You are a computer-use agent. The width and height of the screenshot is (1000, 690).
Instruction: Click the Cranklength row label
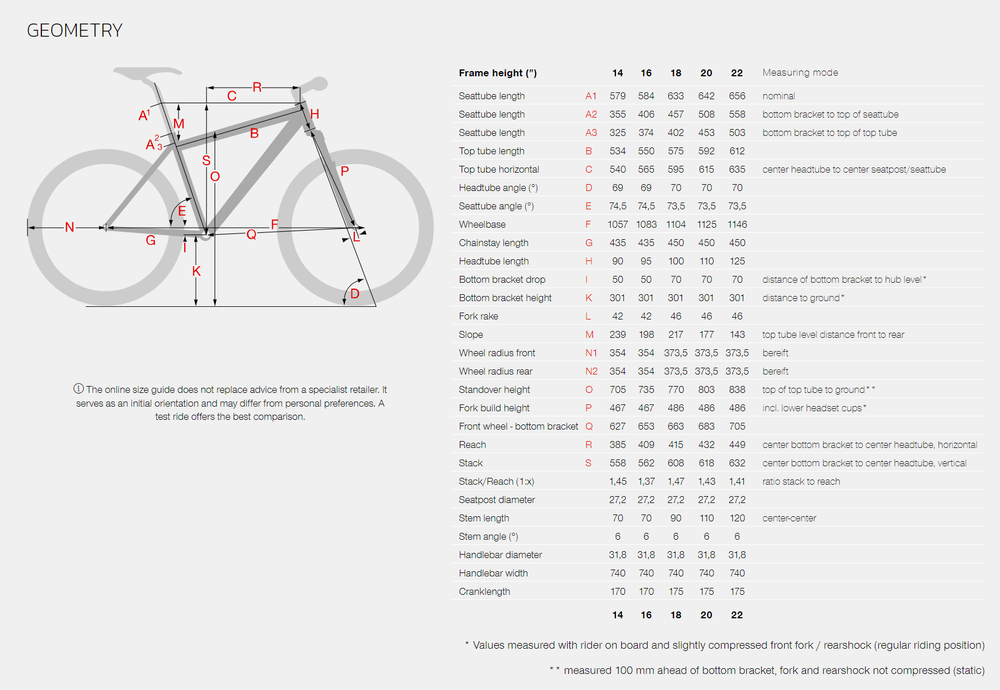tap(484, 592)
